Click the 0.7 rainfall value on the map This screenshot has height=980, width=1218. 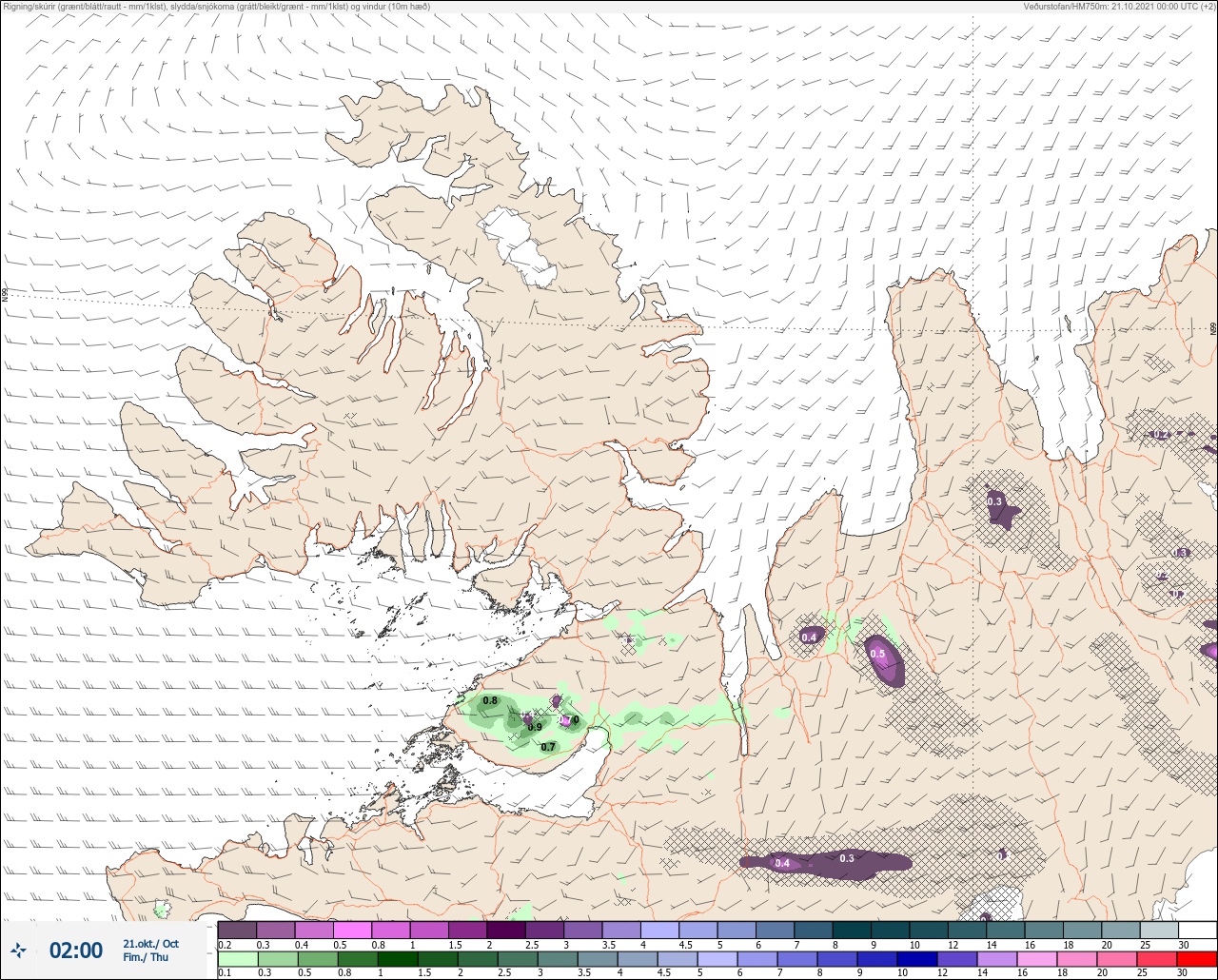pyautogui.click(x=548, y=747)
